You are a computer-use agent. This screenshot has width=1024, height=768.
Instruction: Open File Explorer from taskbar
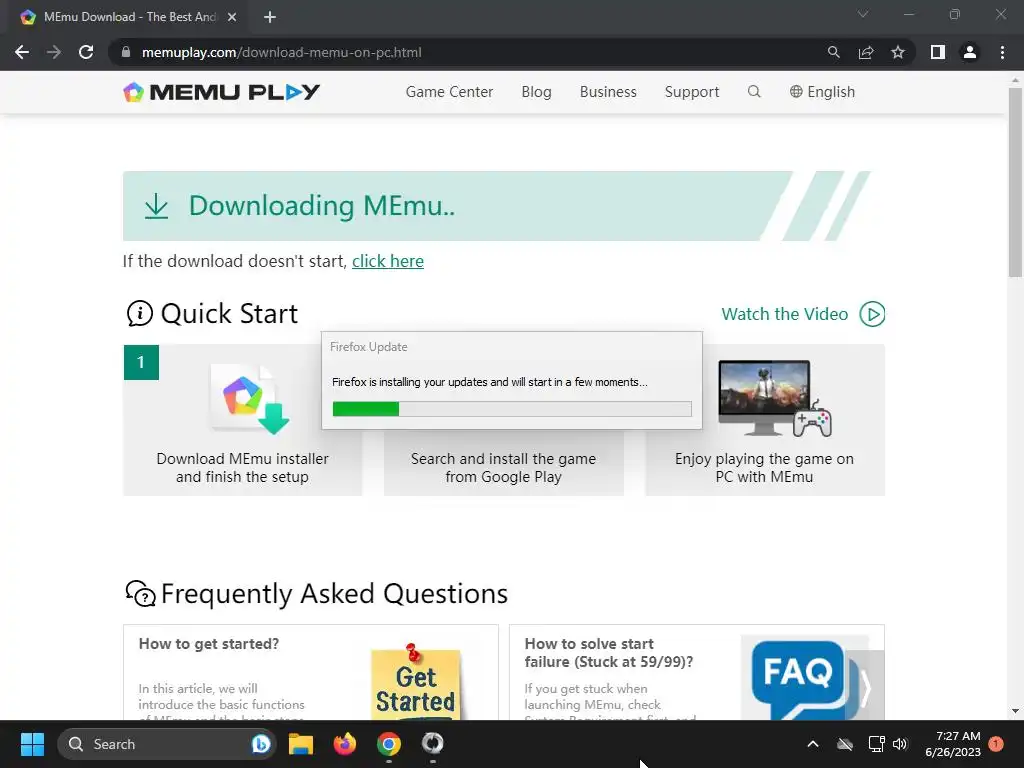tap(301, 744)
